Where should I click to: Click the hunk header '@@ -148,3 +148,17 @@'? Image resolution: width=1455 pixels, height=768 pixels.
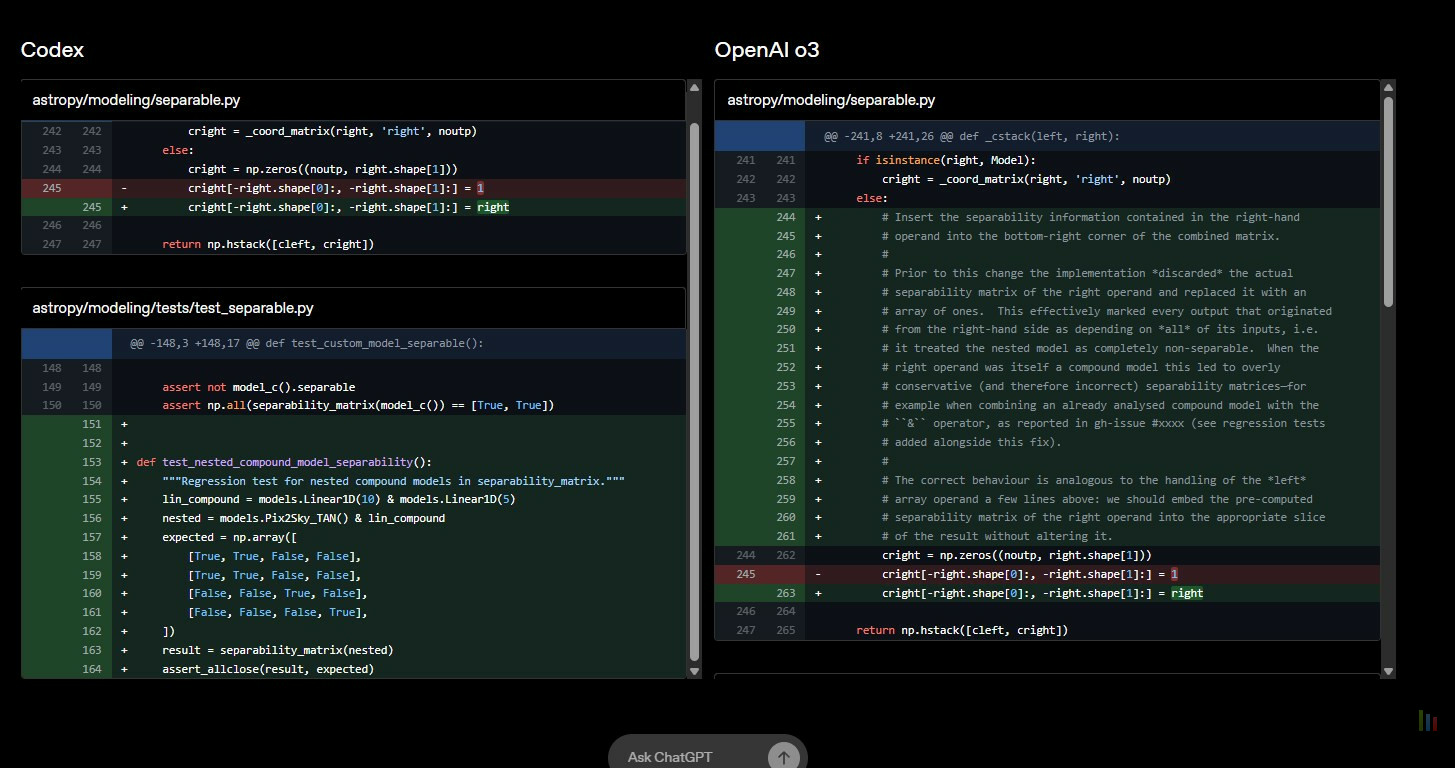tap(354, 343)
